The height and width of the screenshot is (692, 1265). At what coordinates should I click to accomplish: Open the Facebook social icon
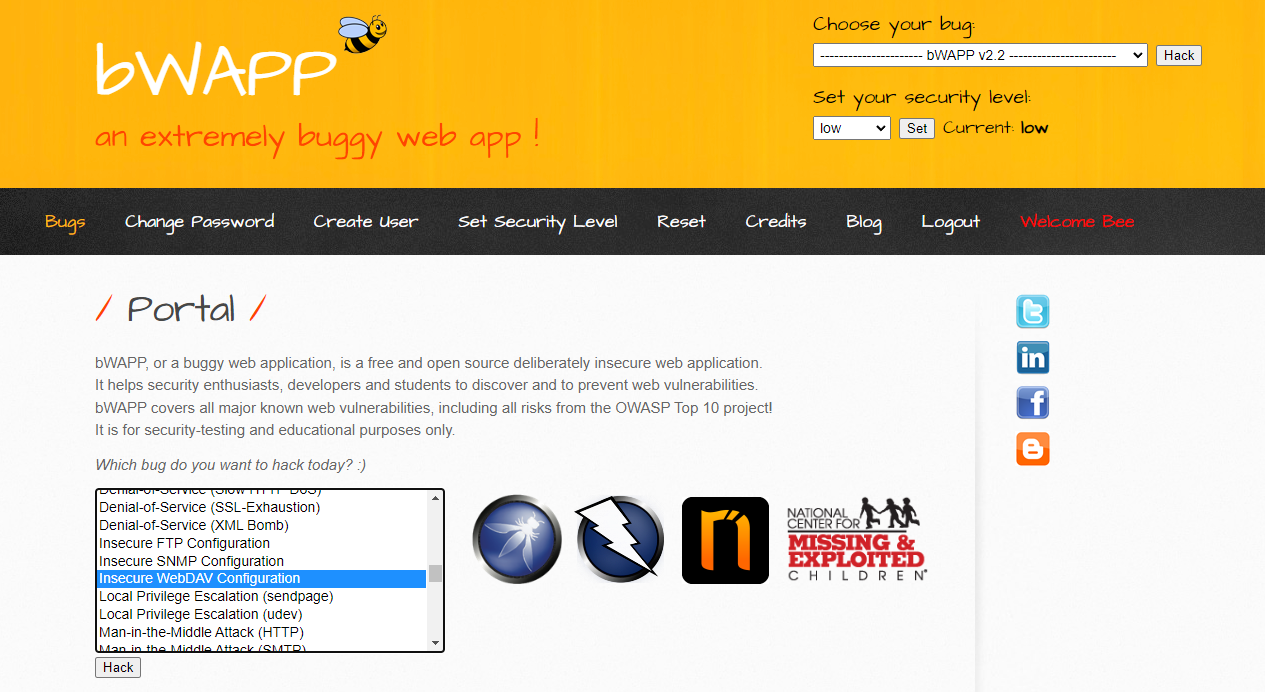pos(1033,403)
